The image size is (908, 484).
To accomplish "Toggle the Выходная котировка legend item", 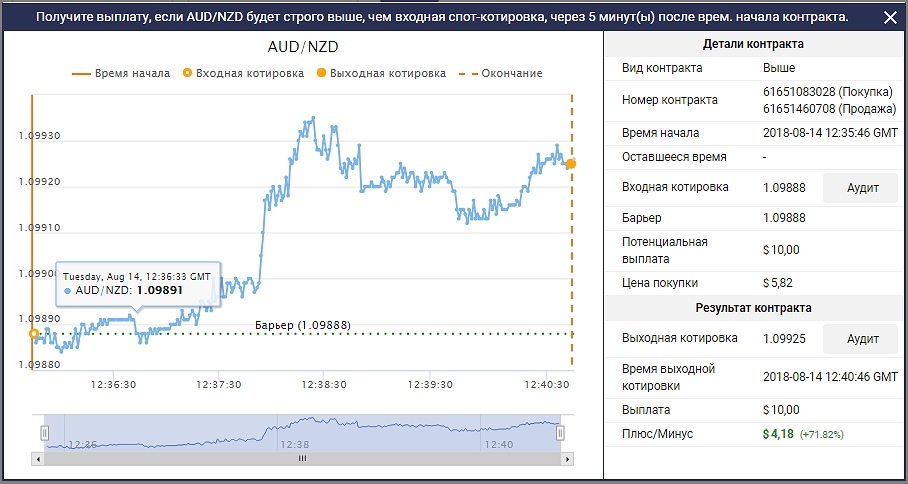I will click(382, 74).
